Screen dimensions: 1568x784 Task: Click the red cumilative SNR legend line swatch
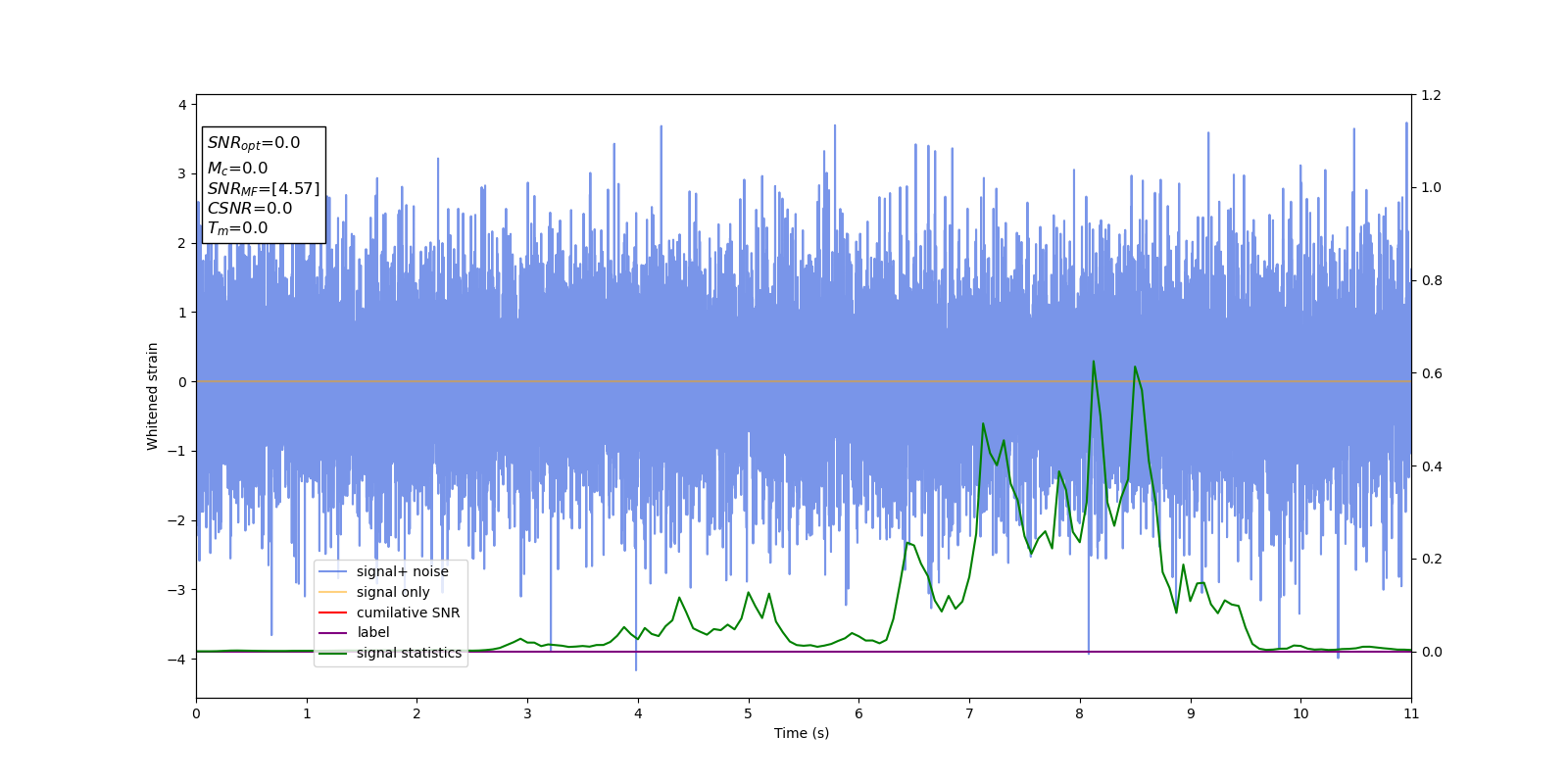(x=333, y=612)
